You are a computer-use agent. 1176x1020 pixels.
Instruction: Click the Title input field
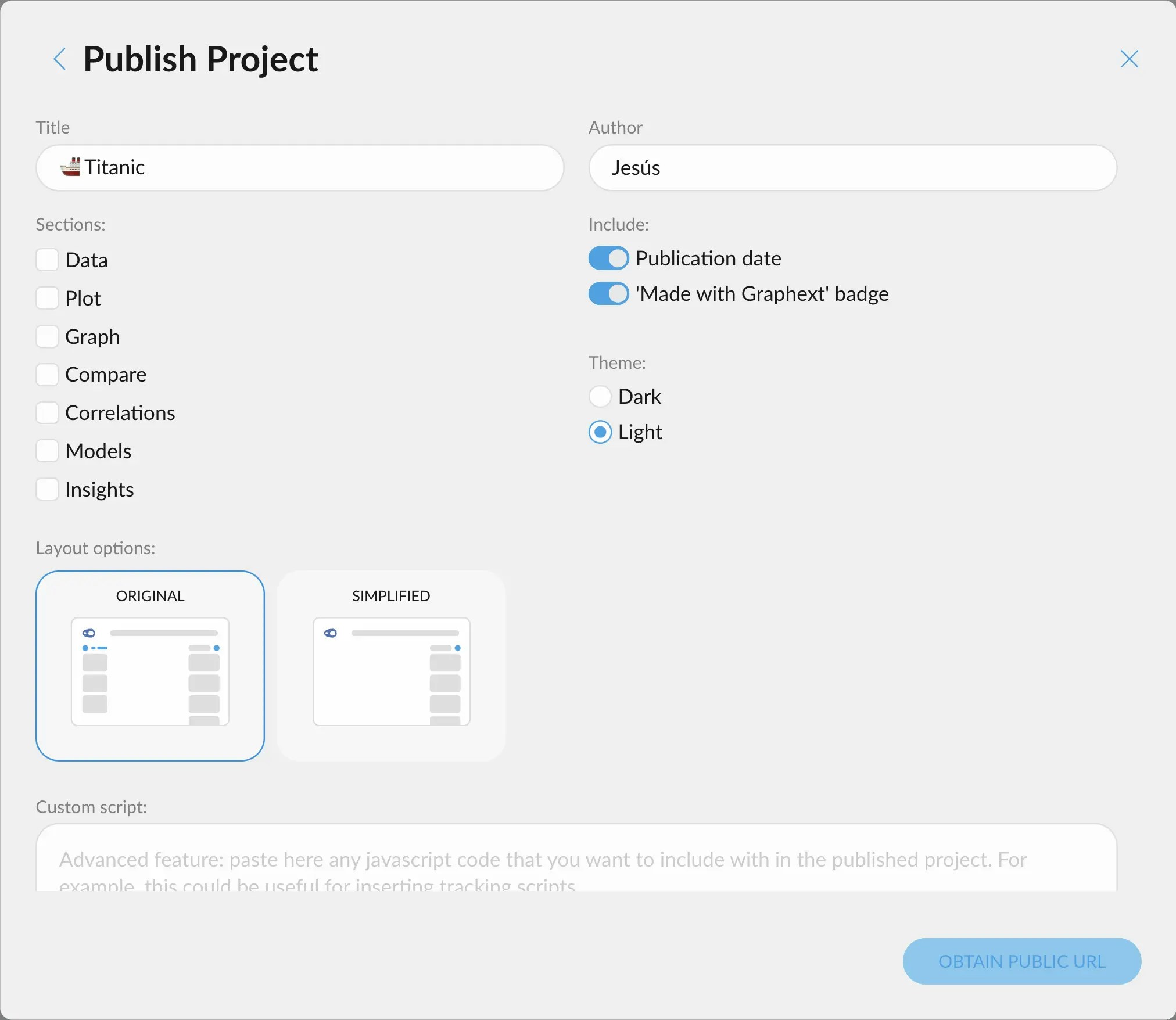pos(325,168)
